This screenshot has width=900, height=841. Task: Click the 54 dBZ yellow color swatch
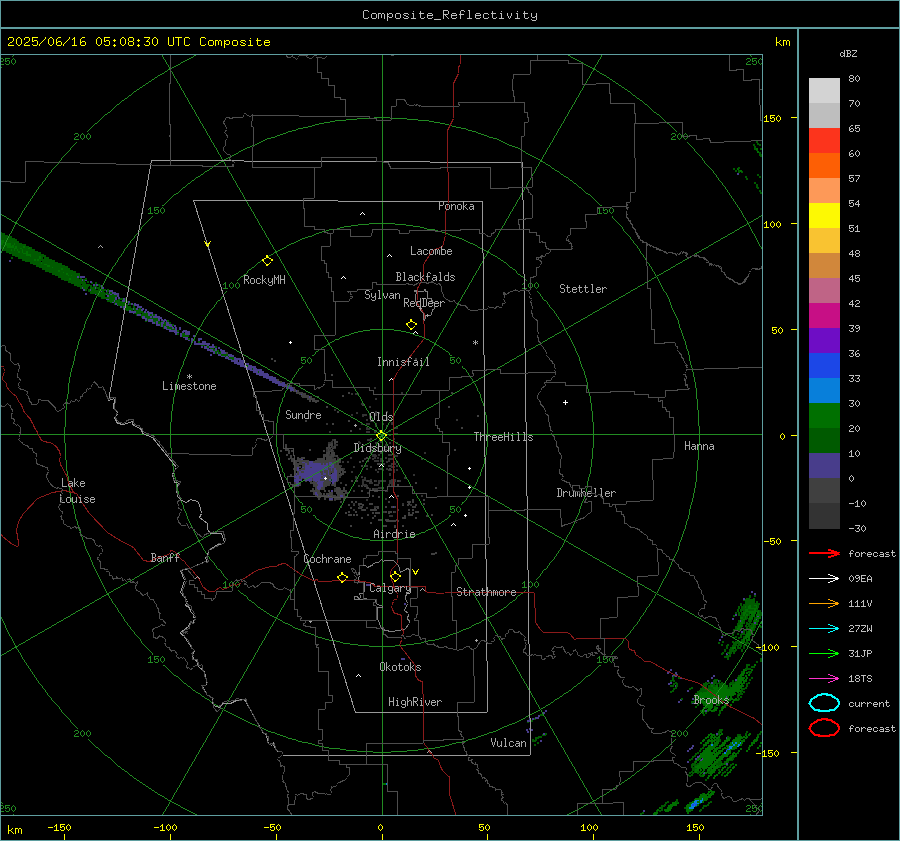click(824, 216)
